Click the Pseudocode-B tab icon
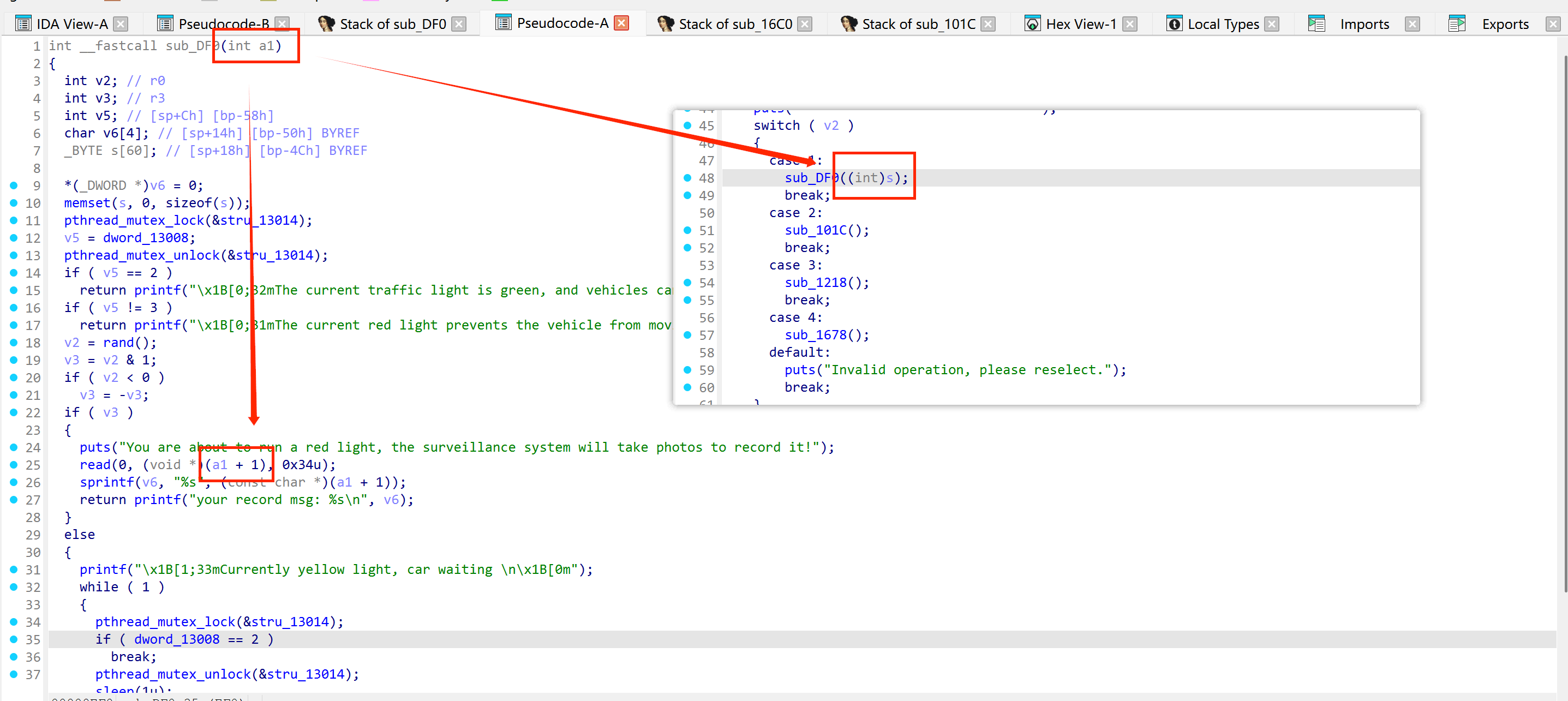This screenshot has width=1568, height=701. tap(165, 24)
